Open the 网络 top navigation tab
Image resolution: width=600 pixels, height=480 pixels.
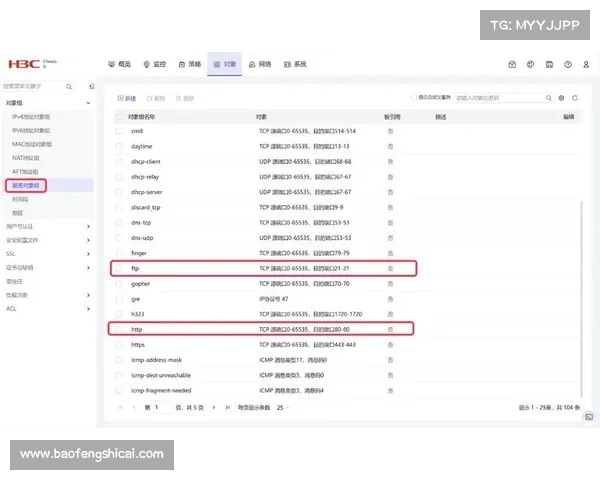click(260, 64)
